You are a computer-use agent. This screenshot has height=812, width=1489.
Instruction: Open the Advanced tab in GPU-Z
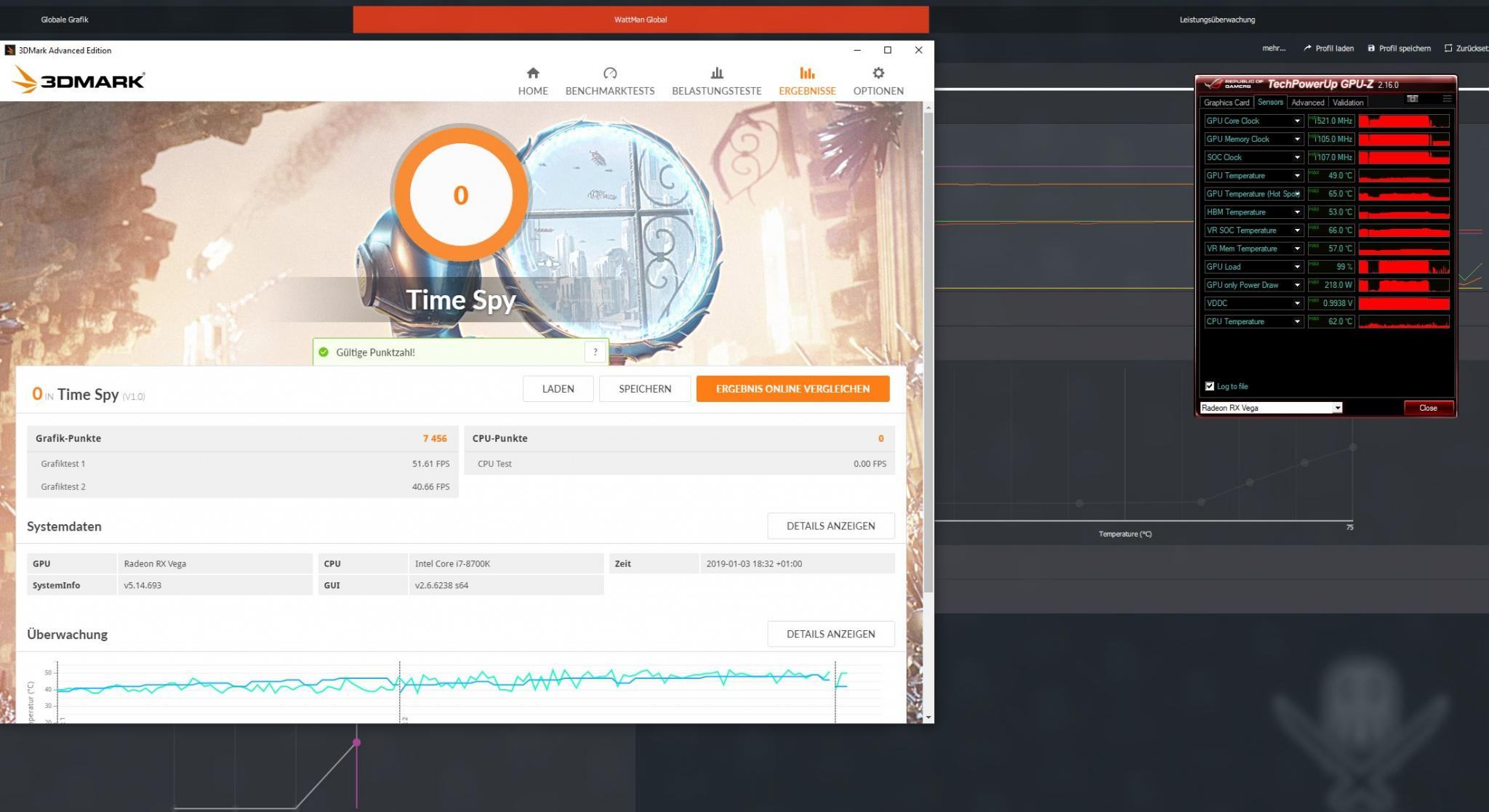coord(1307,102)
